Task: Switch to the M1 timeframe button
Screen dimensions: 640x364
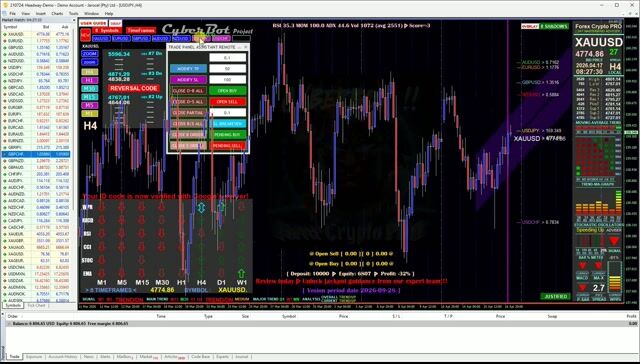Action: (90, 113)
